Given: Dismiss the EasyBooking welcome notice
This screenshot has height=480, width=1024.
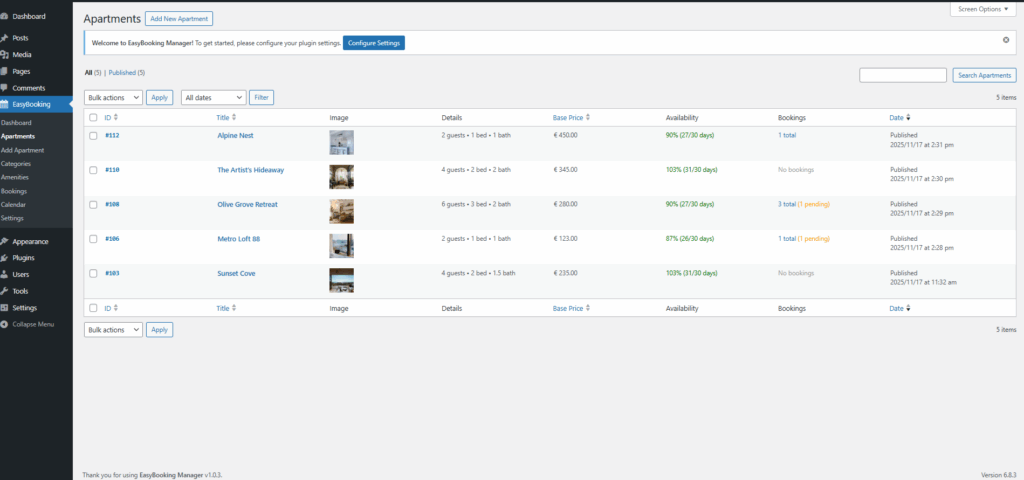Looking at the screenshot, I should (1005, 40).
